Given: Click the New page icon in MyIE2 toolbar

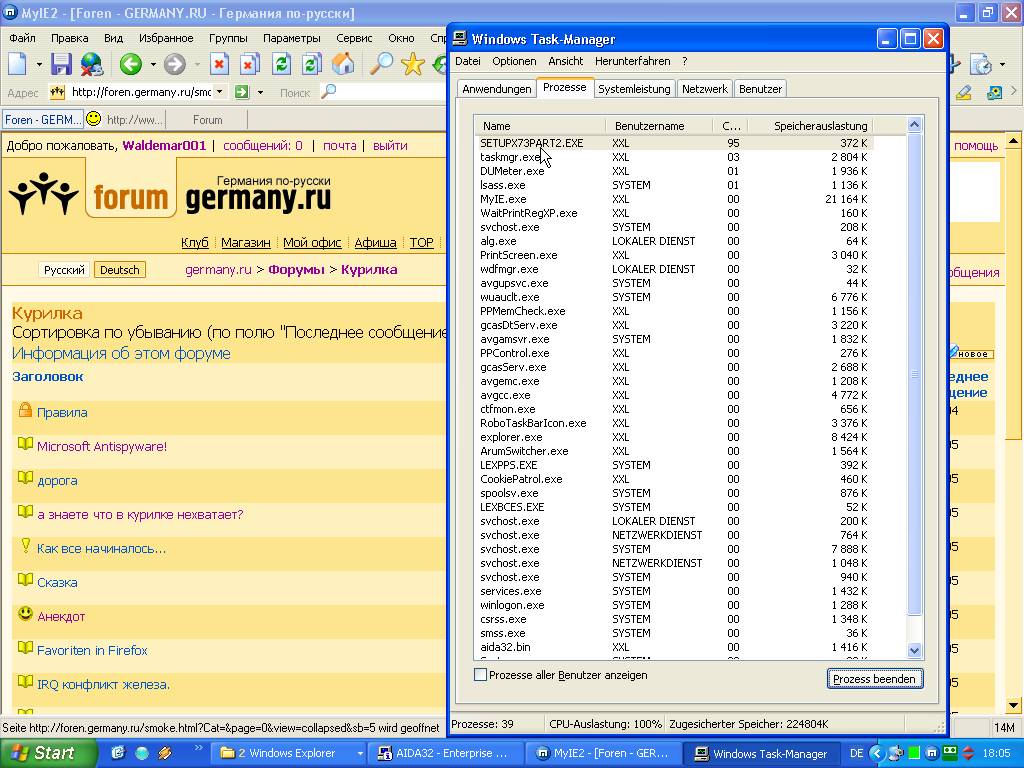Looking at the screenshot, I should 18,64.
